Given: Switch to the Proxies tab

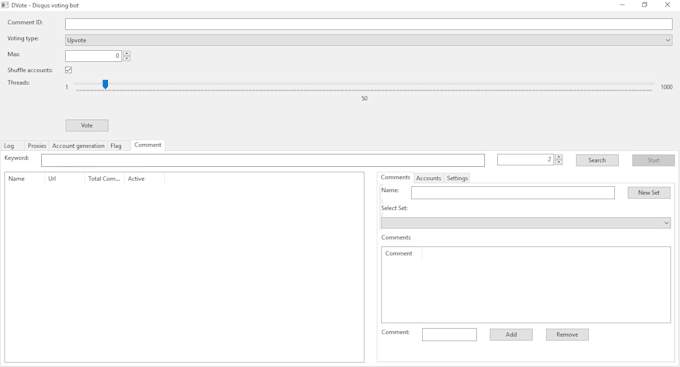Looking at the screenshot, I should [x=37, y=146].
